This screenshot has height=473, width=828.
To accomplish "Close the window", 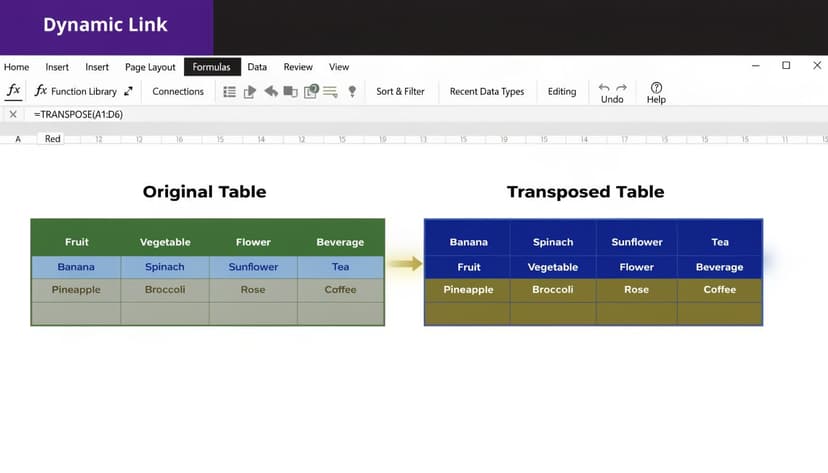I will [817, 65].
